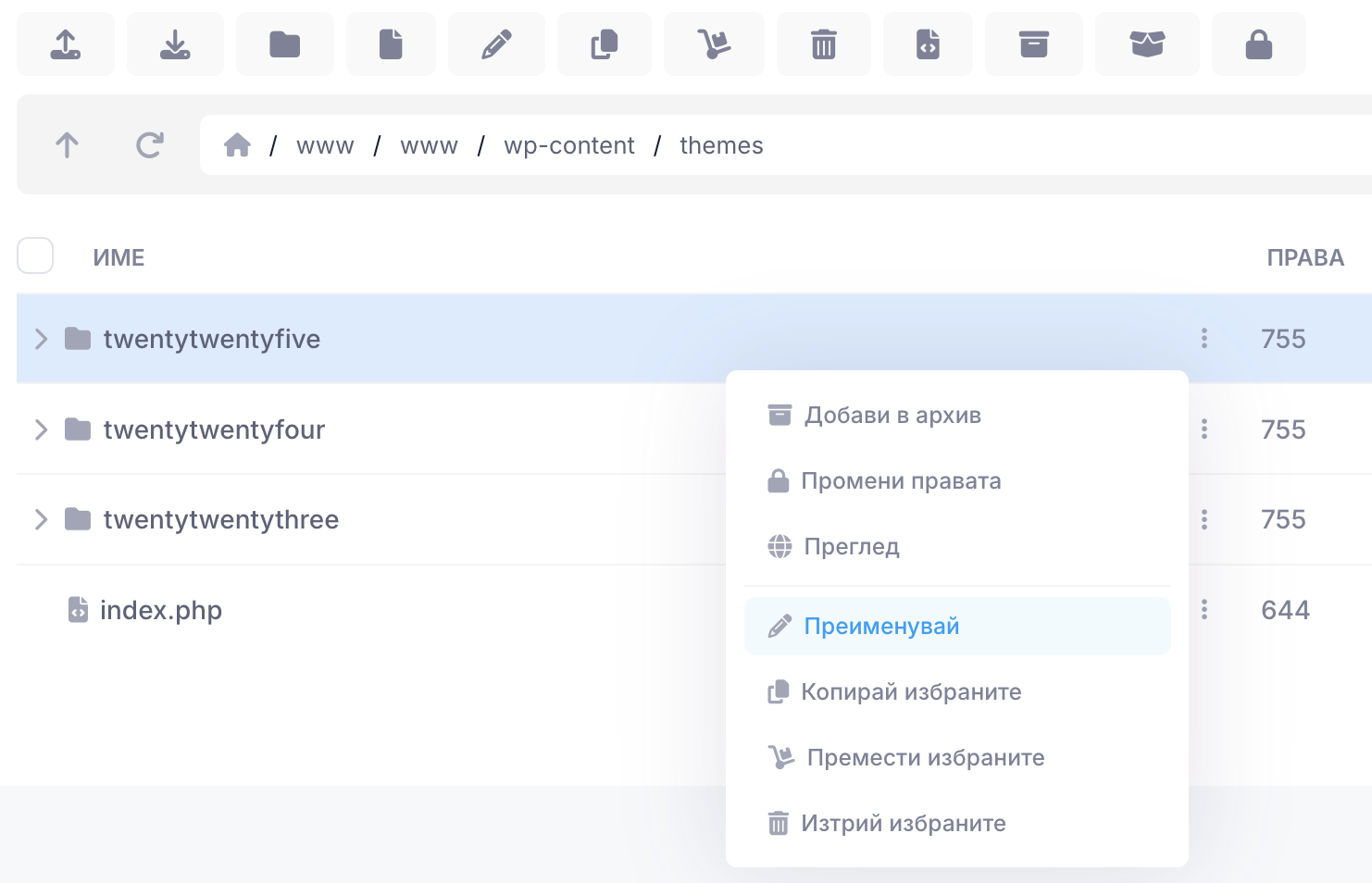Click 755 permissions of twentytwentyfive
The image size is (1372, 883).
pos(1283,339)
